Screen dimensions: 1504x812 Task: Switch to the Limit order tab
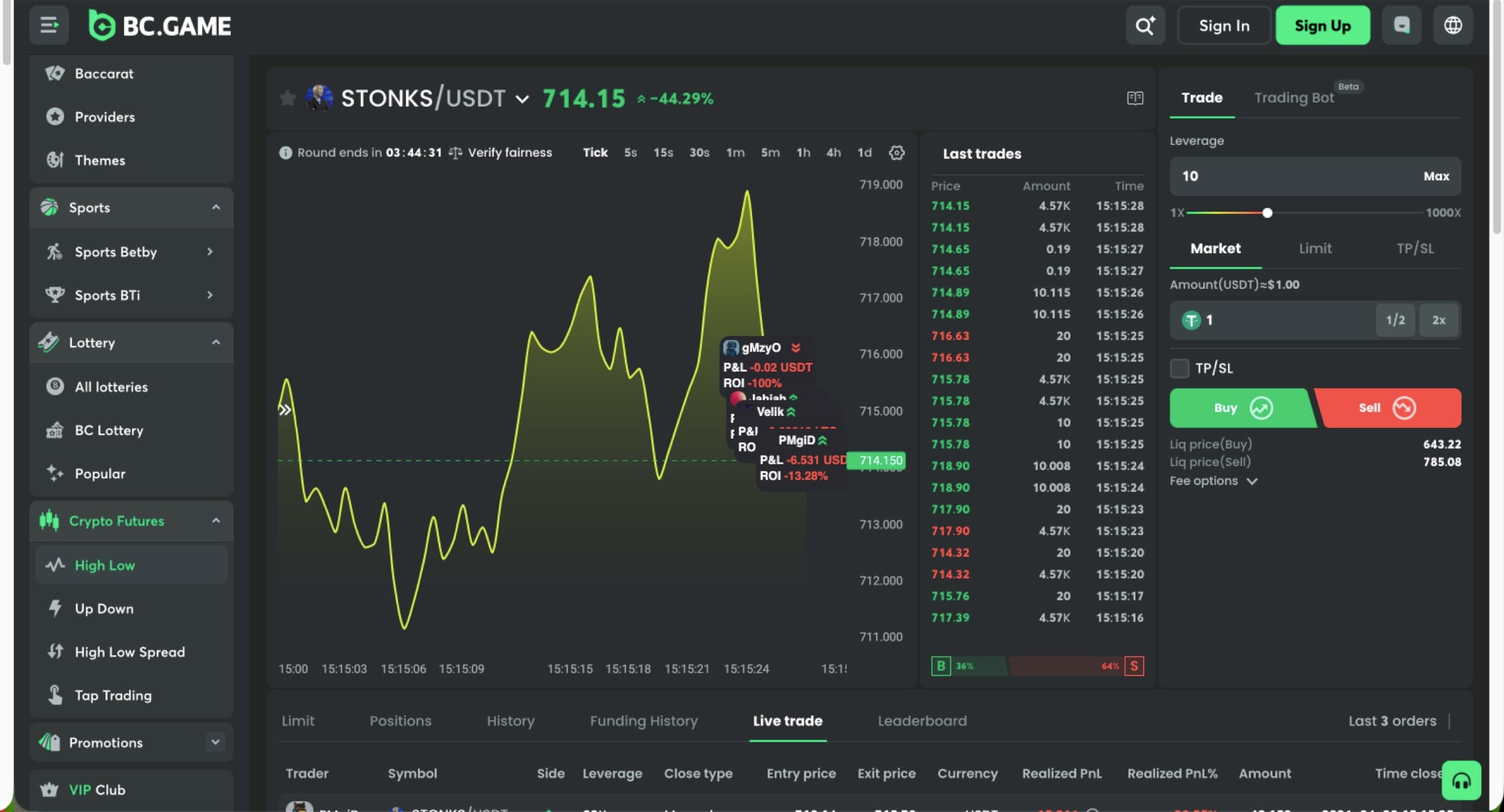point(1315,248)
